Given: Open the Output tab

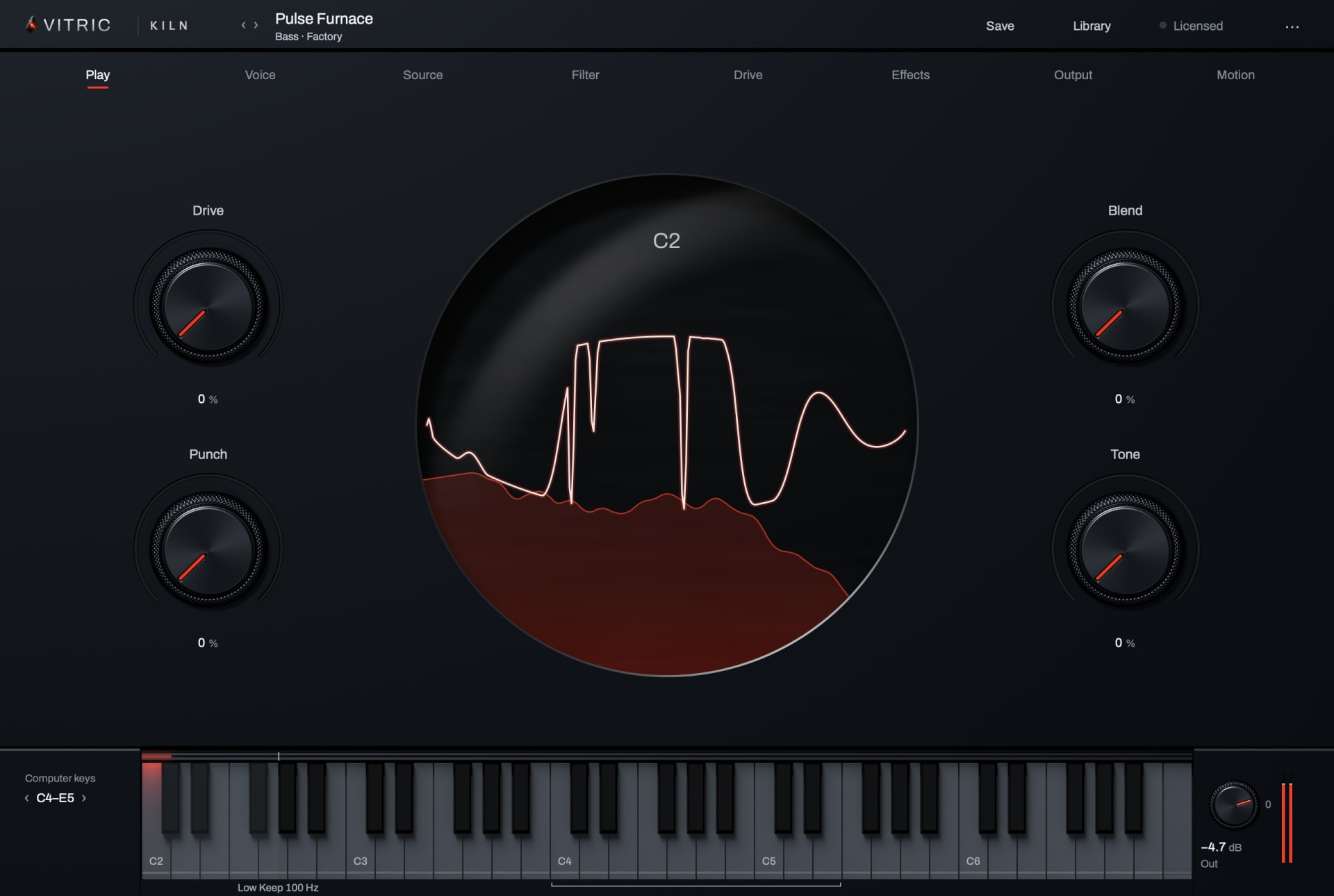Looking at the screenshot, I should click(x=1073, y=75).
